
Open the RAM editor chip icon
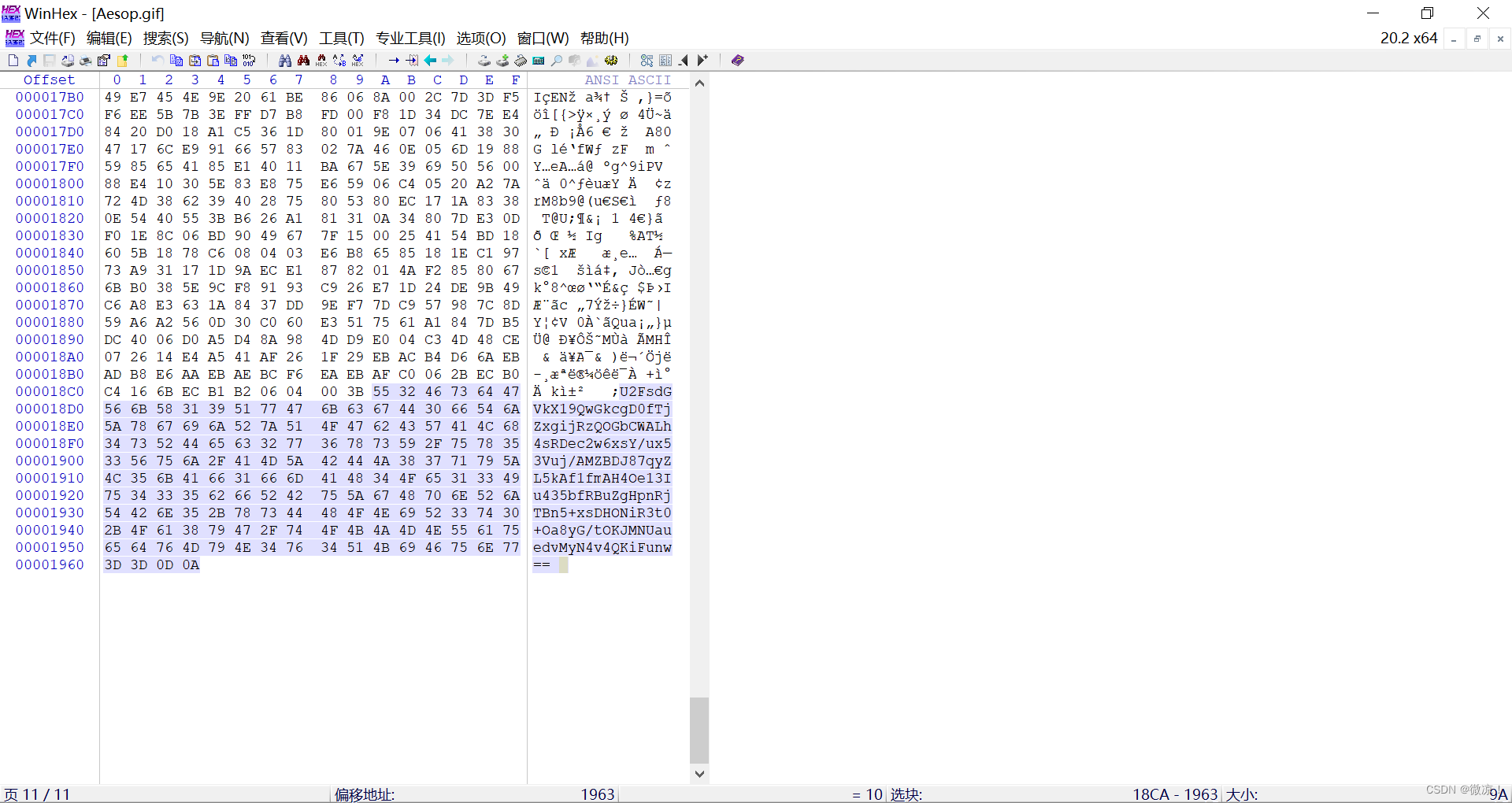click(x=521, y=60)
